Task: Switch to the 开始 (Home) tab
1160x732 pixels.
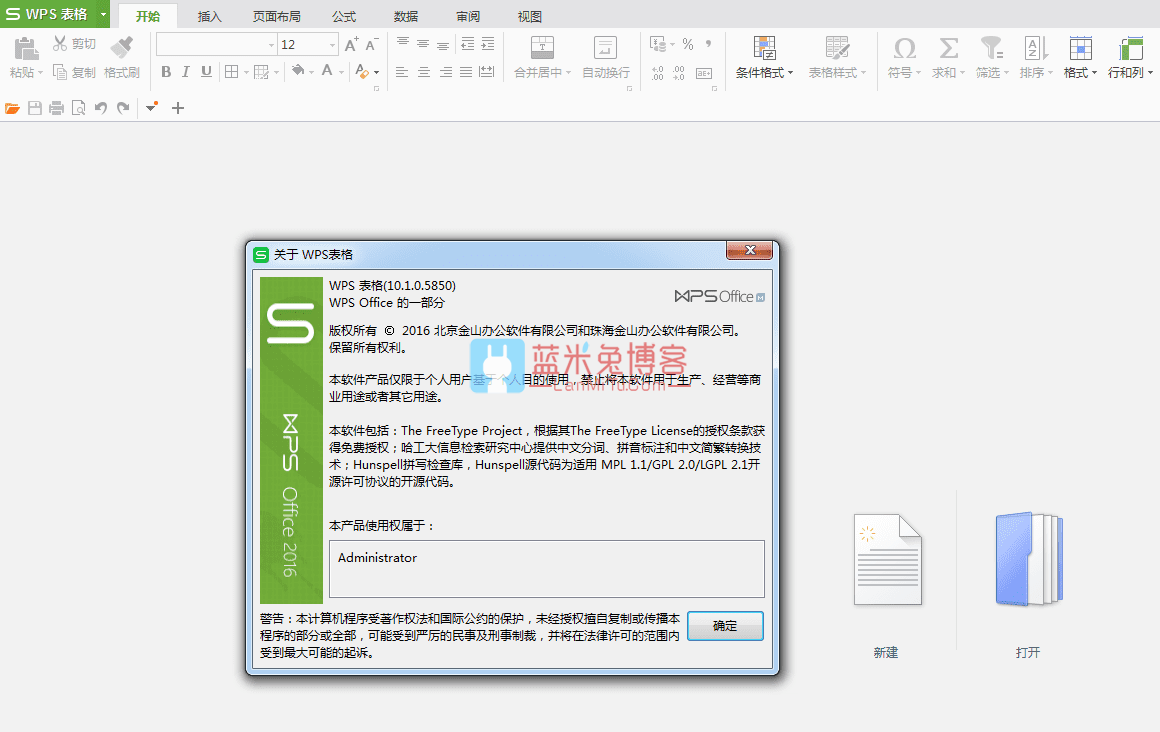Action: 148,16
